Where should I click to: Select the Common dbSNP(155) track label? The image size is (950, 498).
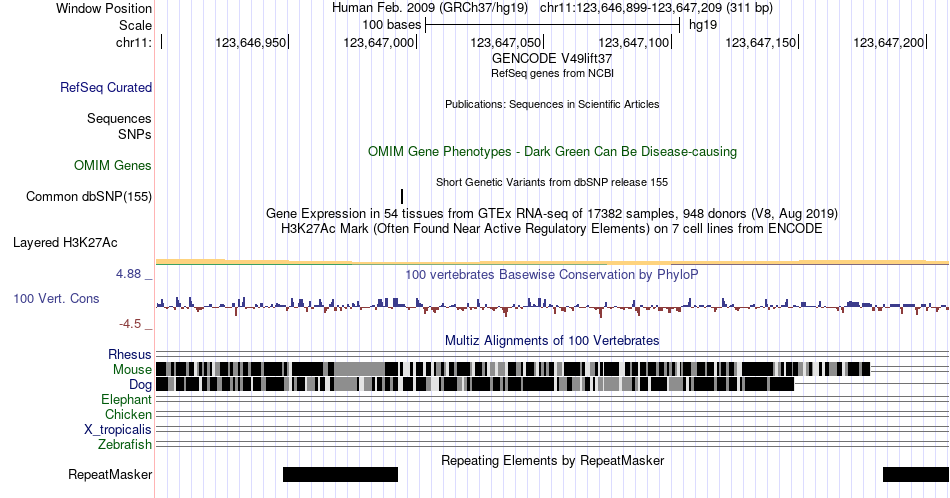click(x=89, y=196)
